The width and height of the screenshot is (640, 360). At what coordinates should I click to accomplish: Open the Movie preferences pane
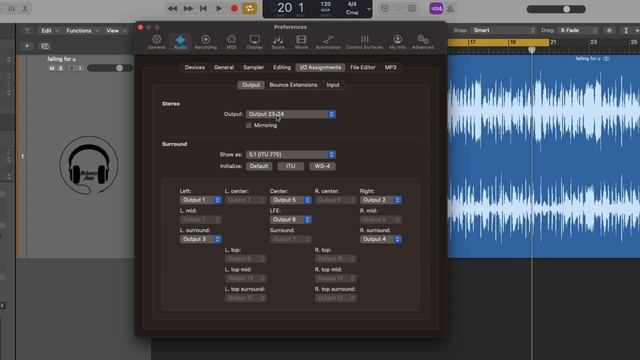tap(302, 42)
